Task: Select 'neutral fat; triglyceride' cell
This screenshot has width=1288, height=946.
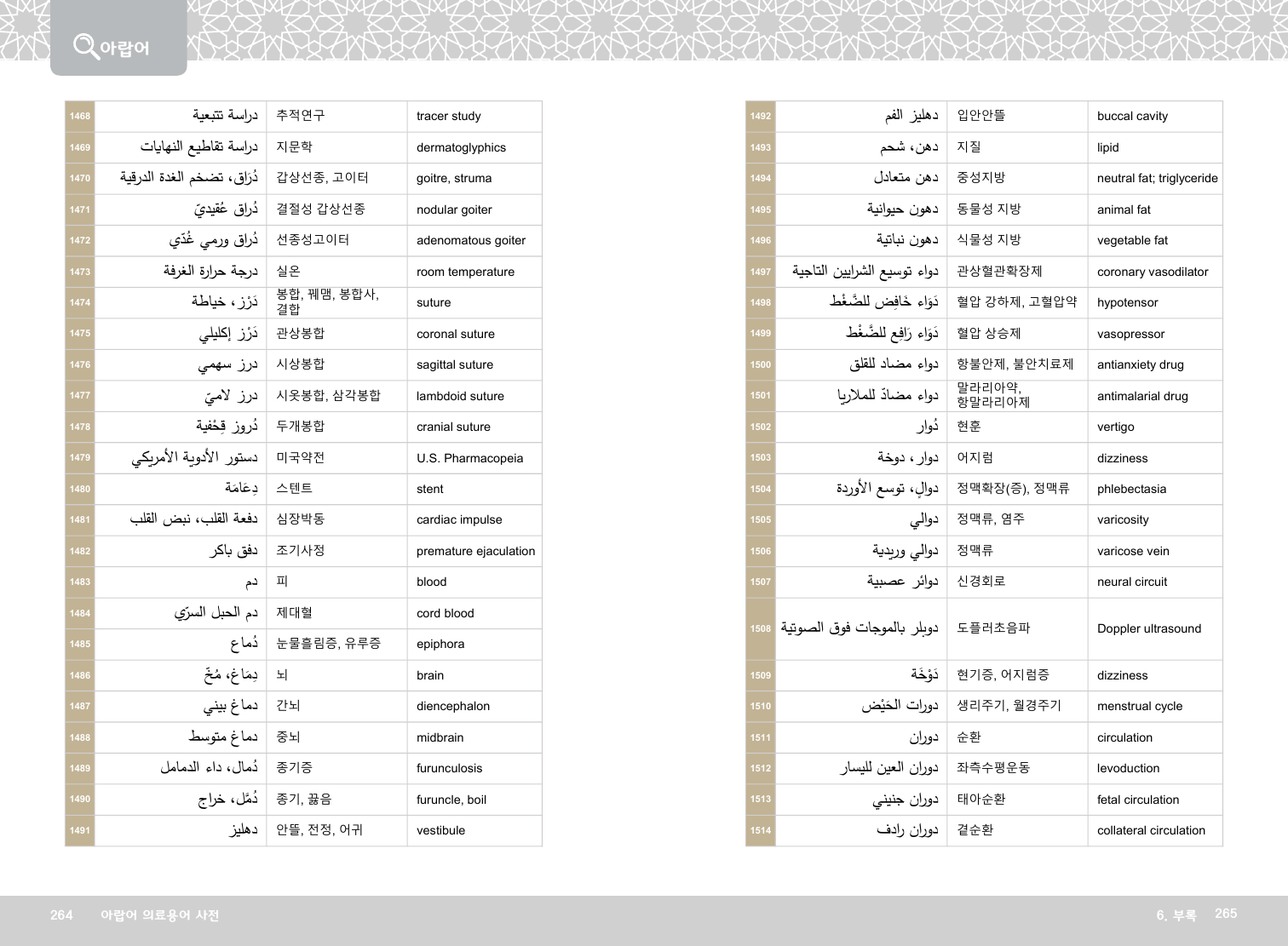Action: [1157, 178]
